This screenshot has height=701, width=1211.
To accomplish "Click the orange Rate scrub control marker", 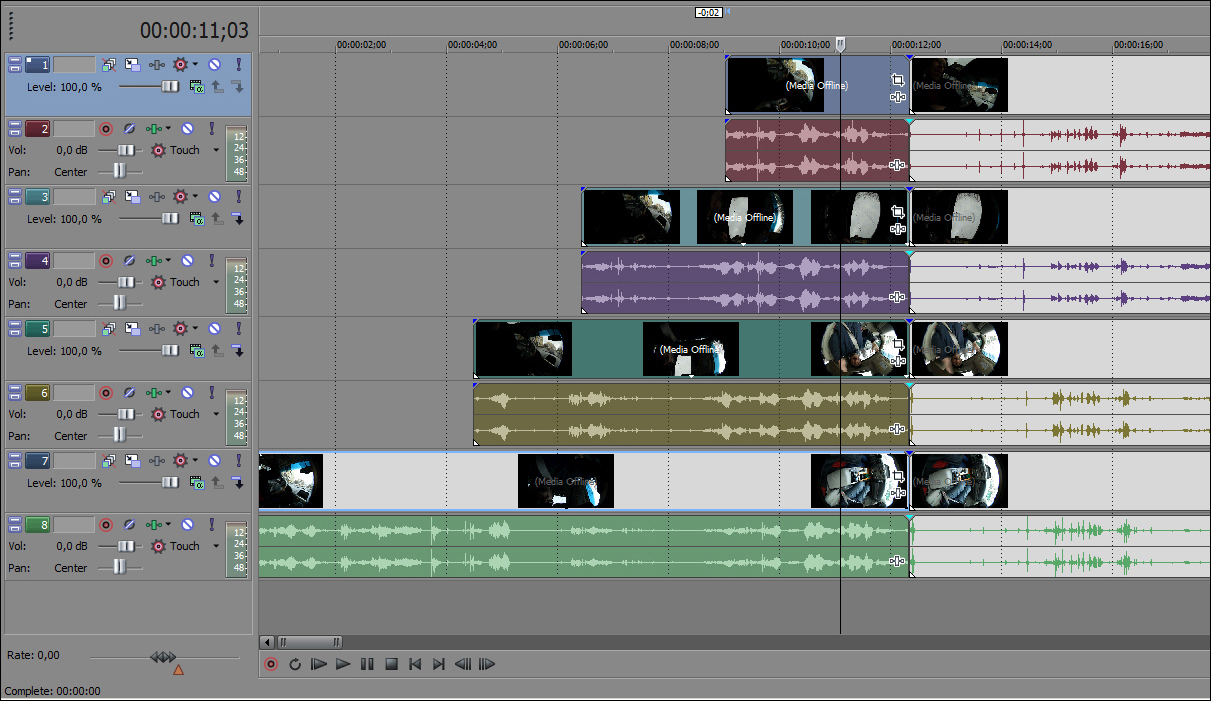I will click(x=178, y=670).
